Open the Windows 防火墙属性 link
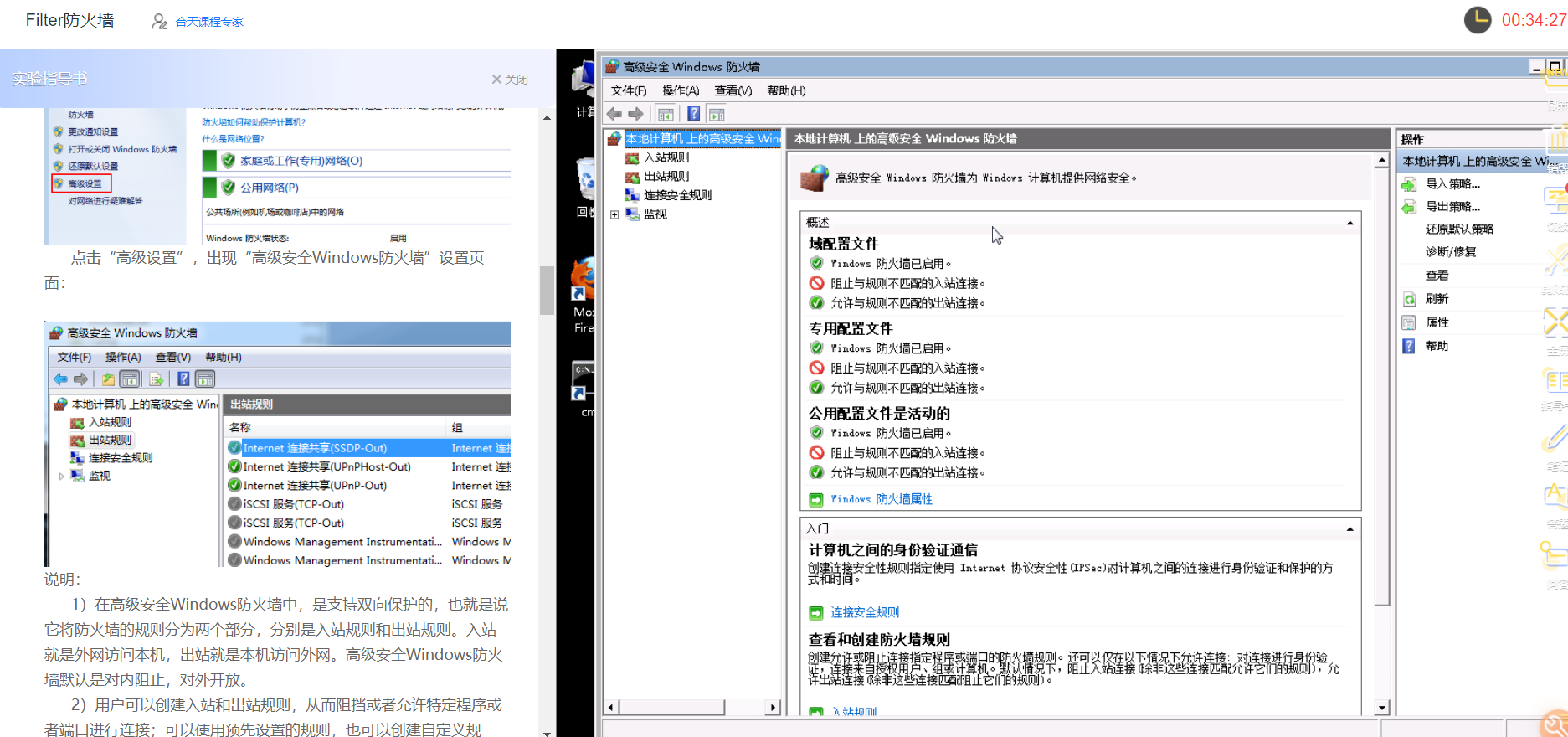 point(881,499)
